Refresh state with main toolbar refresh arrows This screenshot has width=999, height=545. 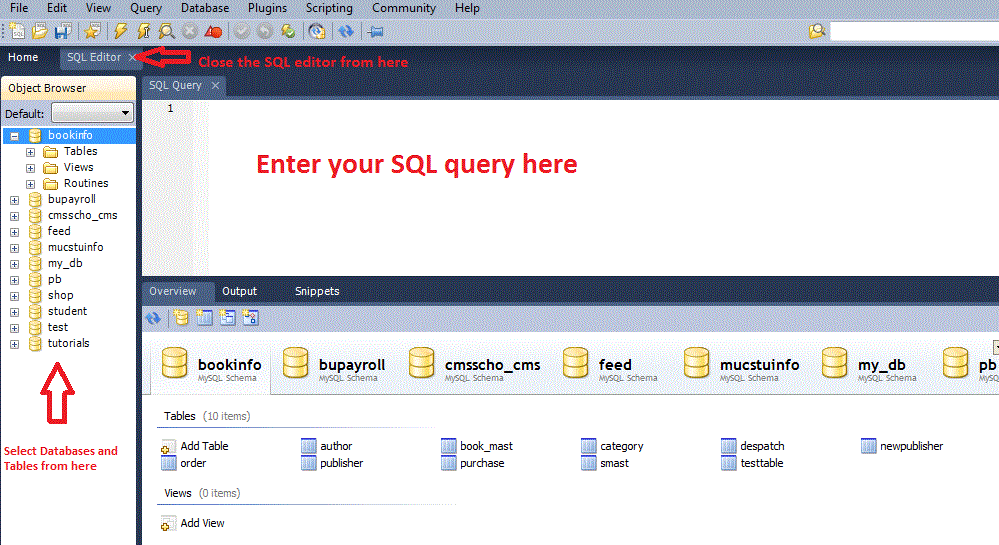tap(346, 31)
